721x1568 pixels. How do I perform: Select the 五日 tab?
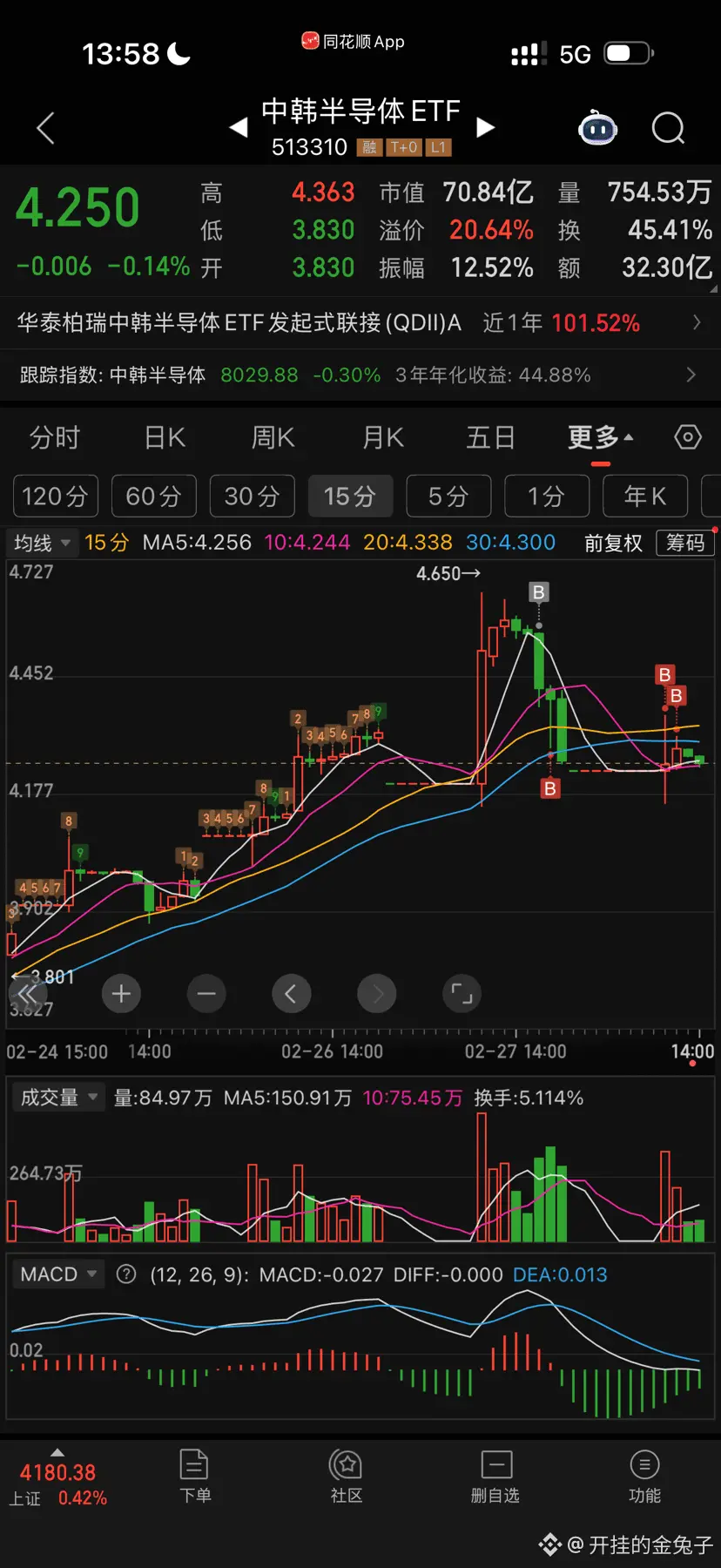(x=490, y=437)
